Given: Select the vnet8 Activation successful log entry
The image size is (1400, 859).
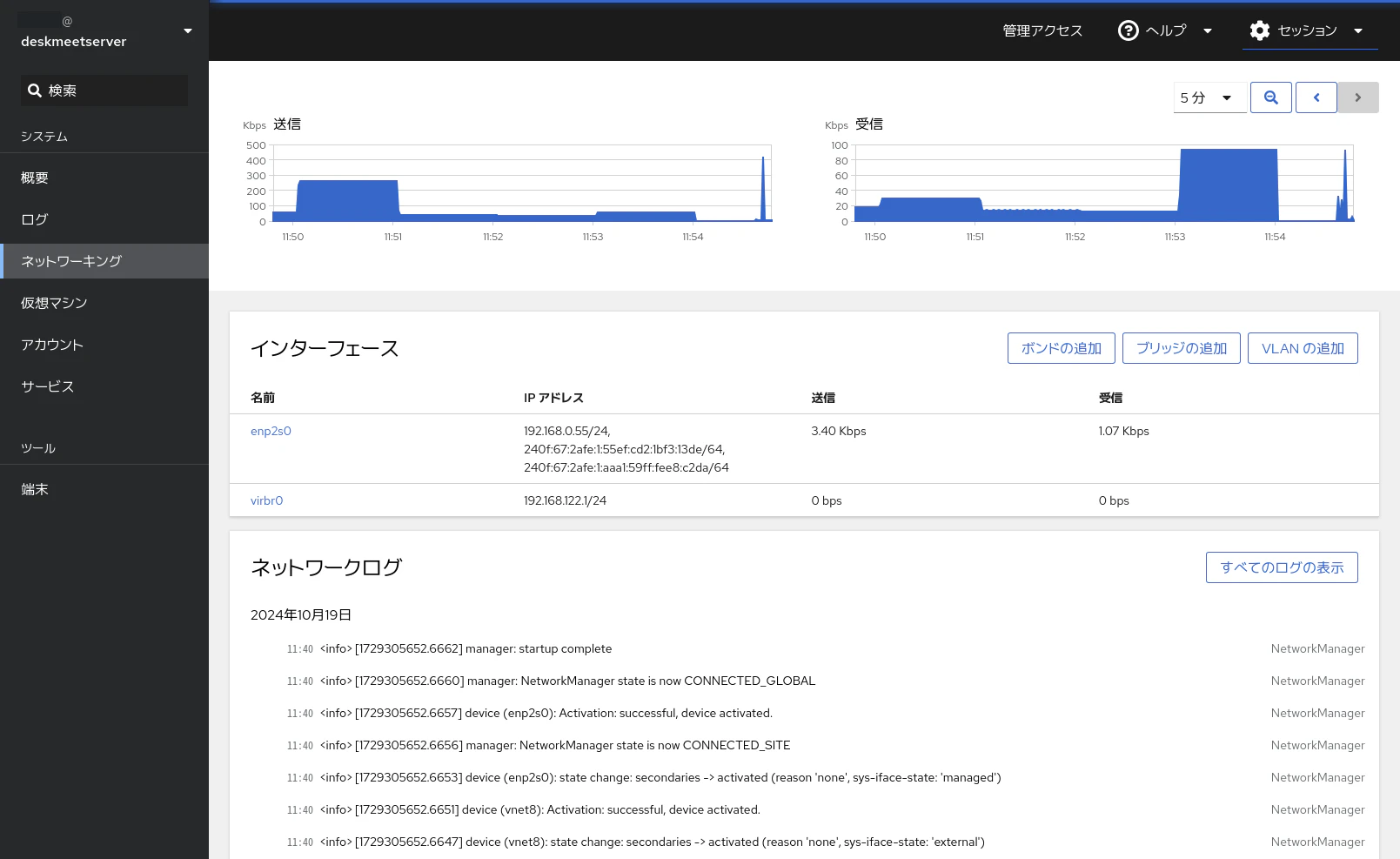Looking at the screenshot, I should click(x=805, y=809).
